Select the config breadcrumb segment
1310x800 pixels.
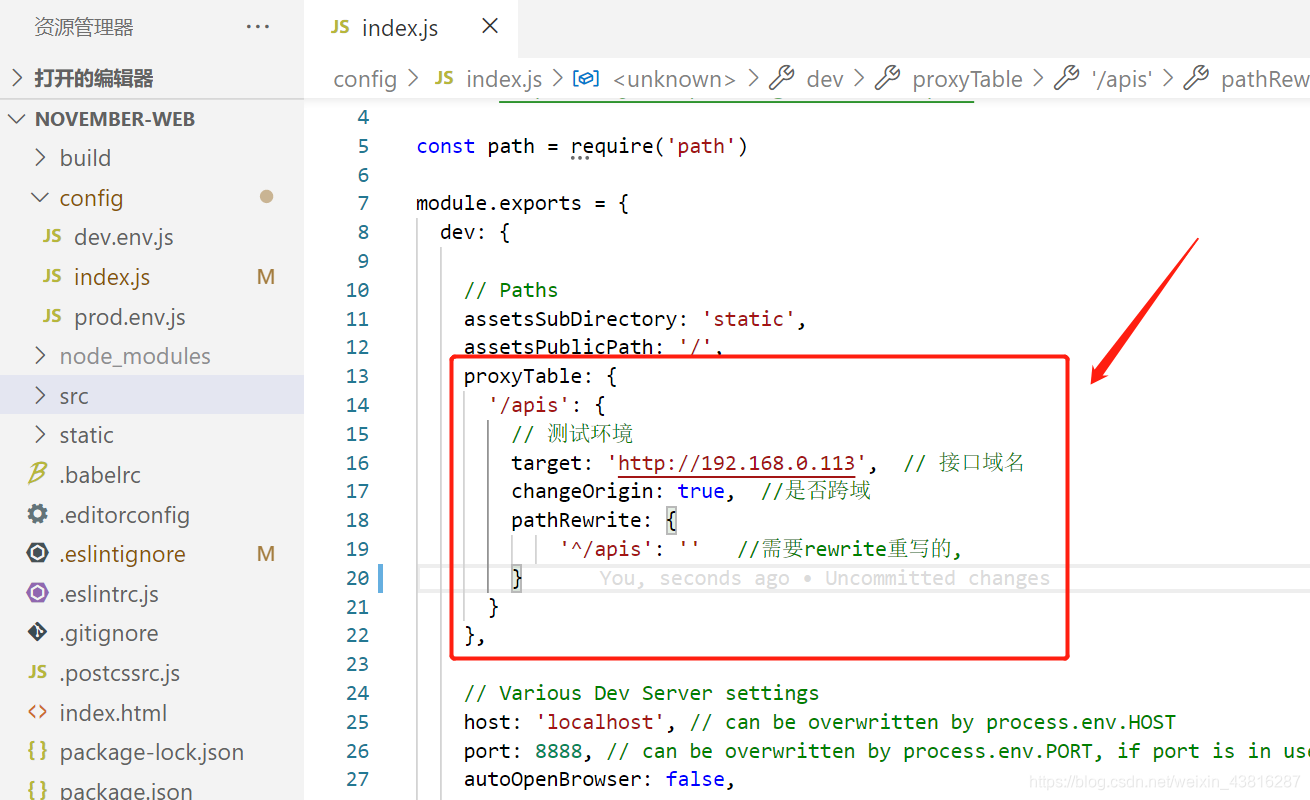[365, 79]
